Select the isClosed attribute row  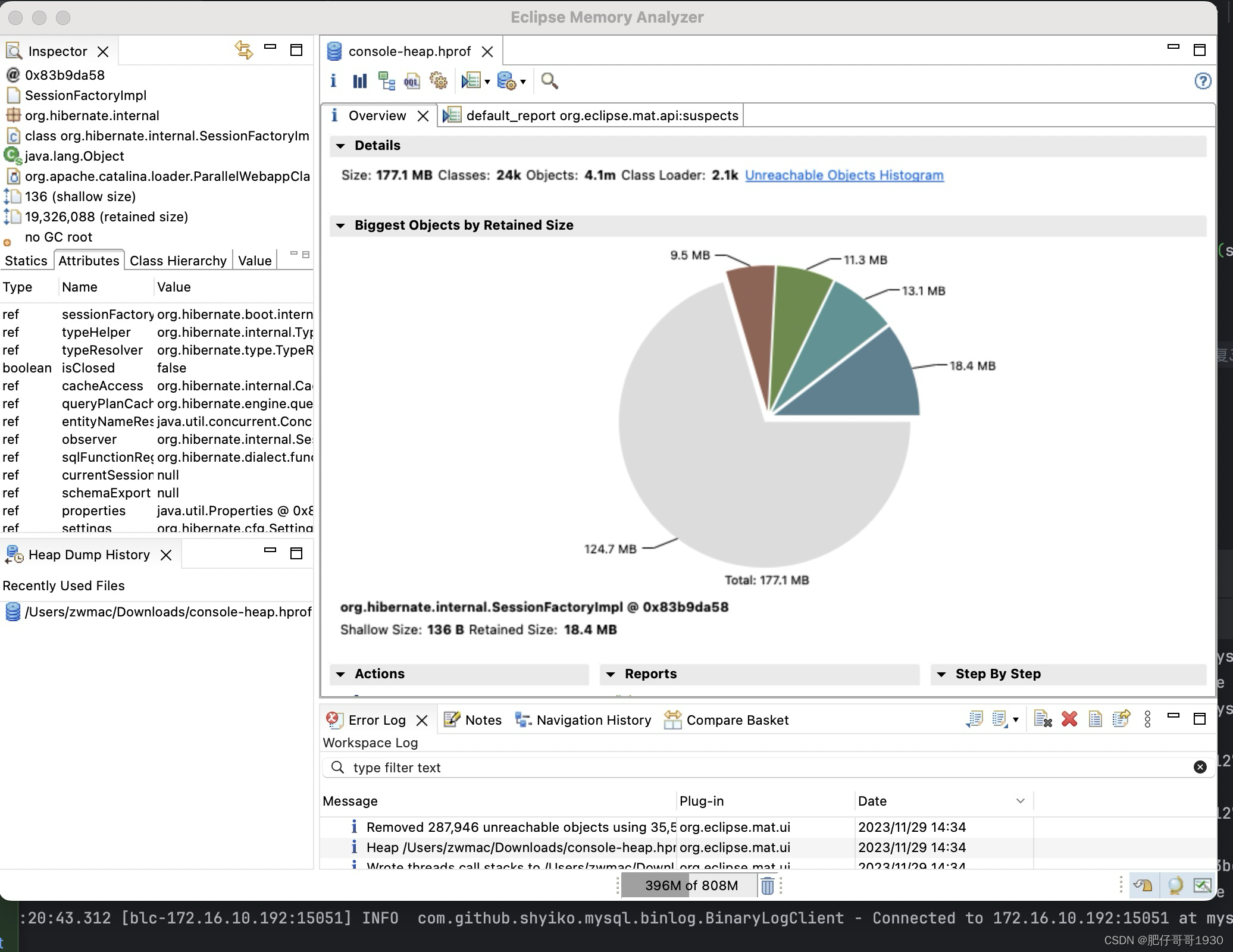[x=157, y=368]
